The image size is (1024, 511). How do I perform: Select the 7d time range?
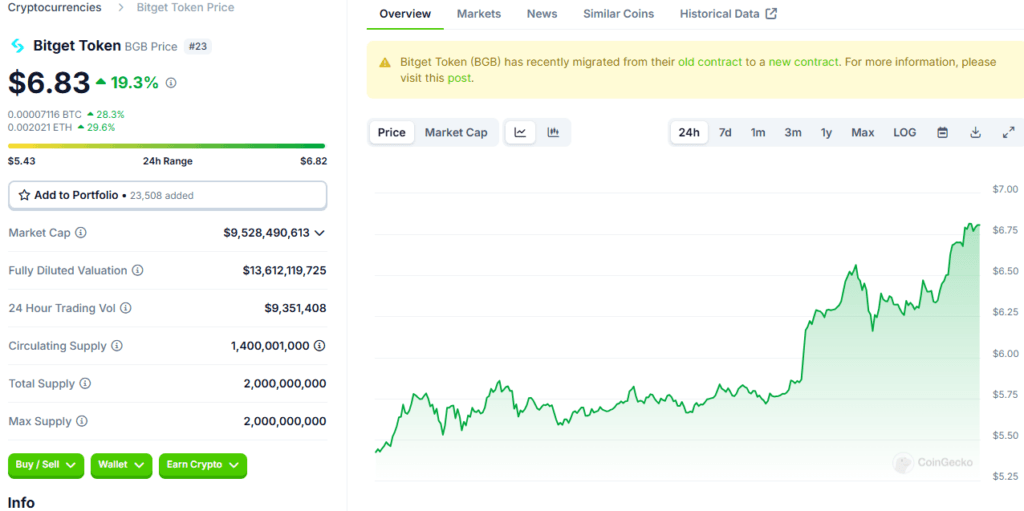pyautogui.click(x=725, y=133)
